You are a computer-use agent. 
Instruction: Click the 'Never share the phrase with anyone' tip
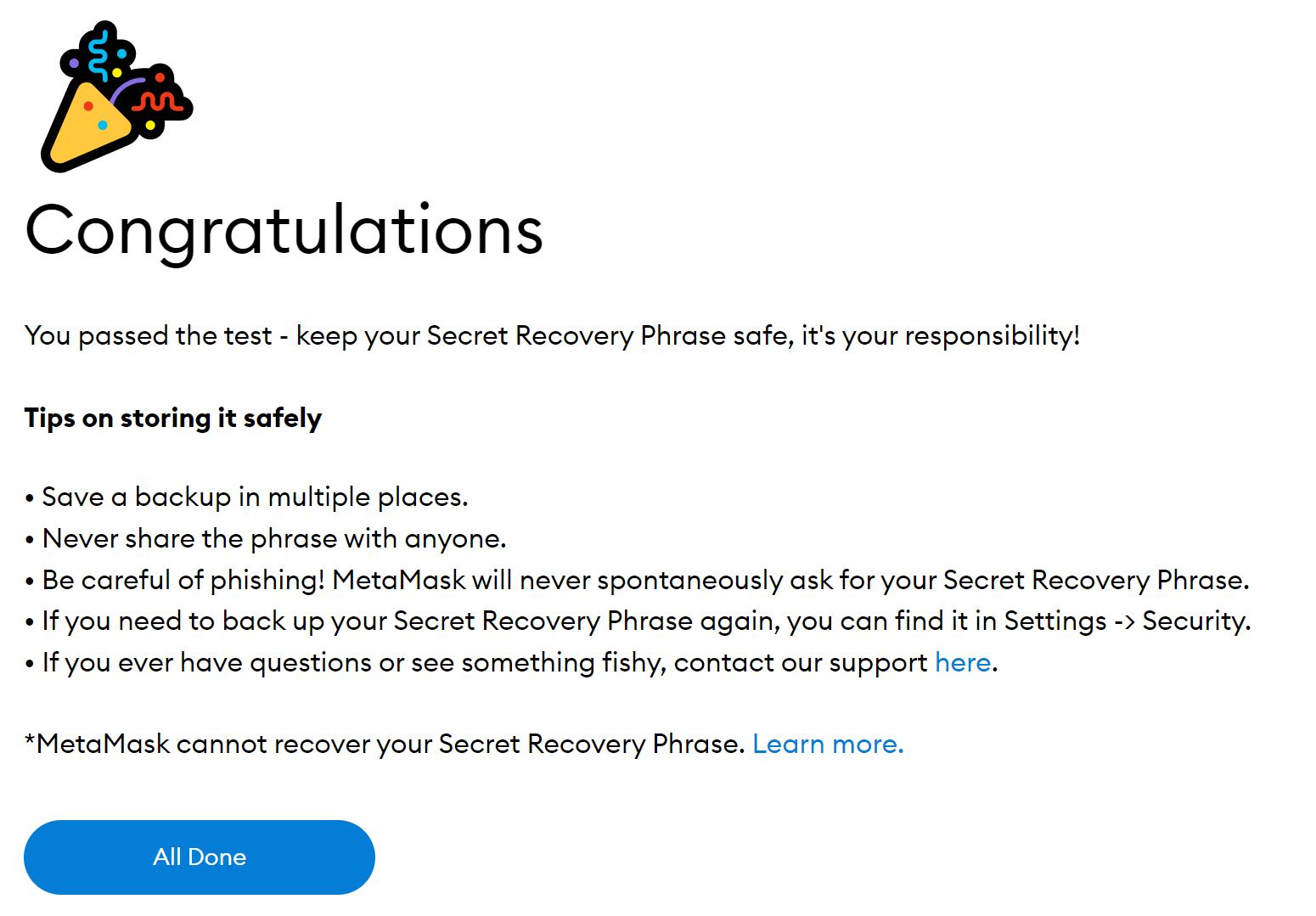click(x=266, y=538)
